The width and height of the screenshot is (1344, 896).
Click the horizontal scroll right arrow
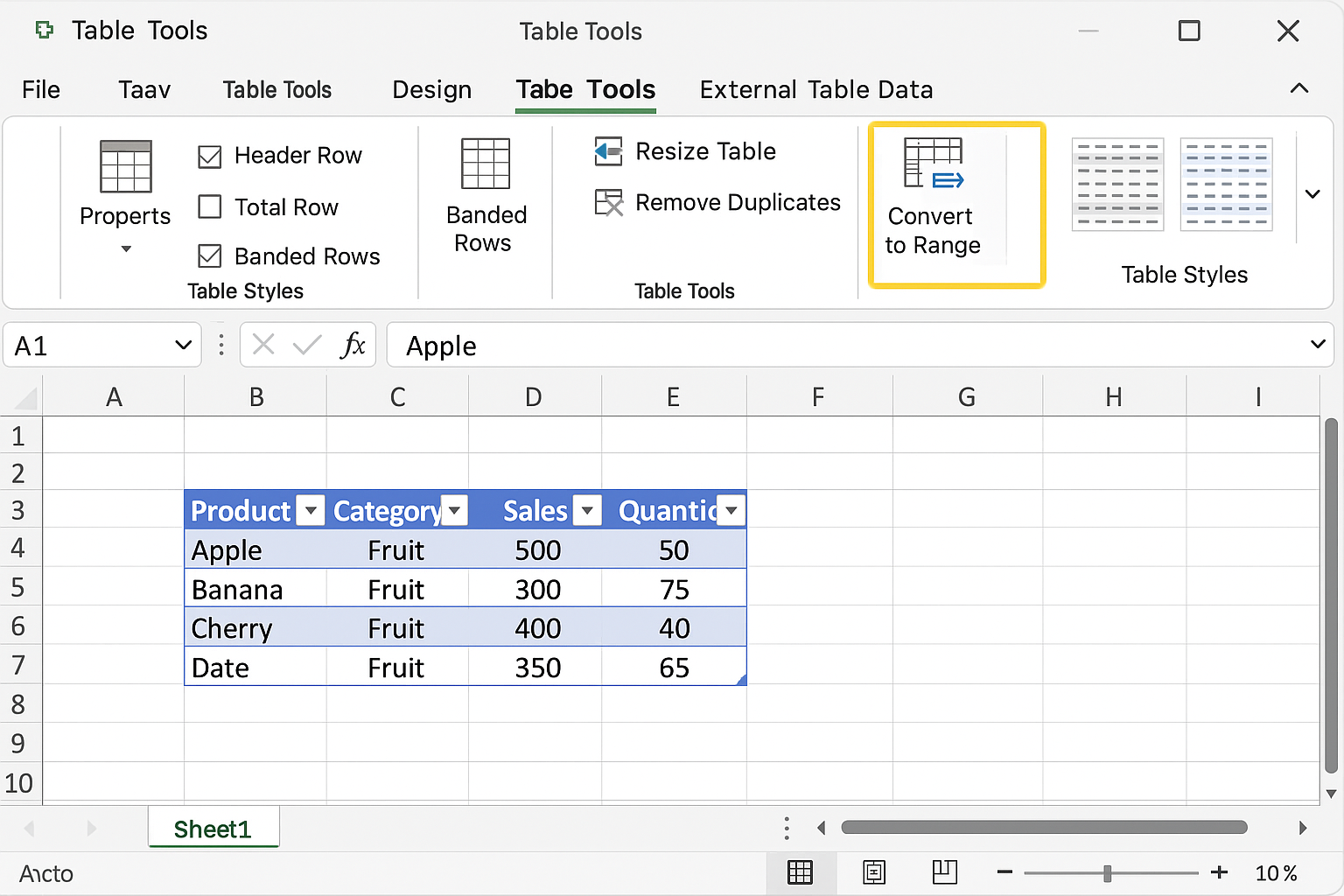coord(1303,828)
